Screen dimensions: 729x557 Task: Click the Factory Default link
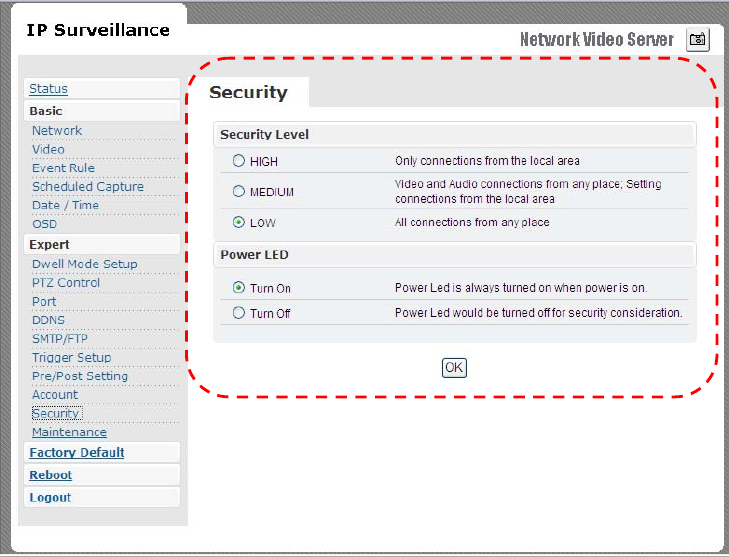click(77, 453)
